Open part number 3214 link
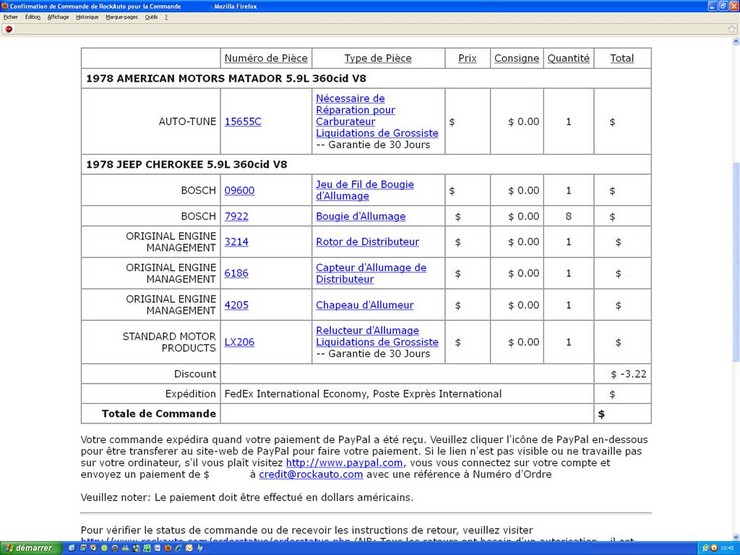The image size is (740, 555). (x=236, y=242)
